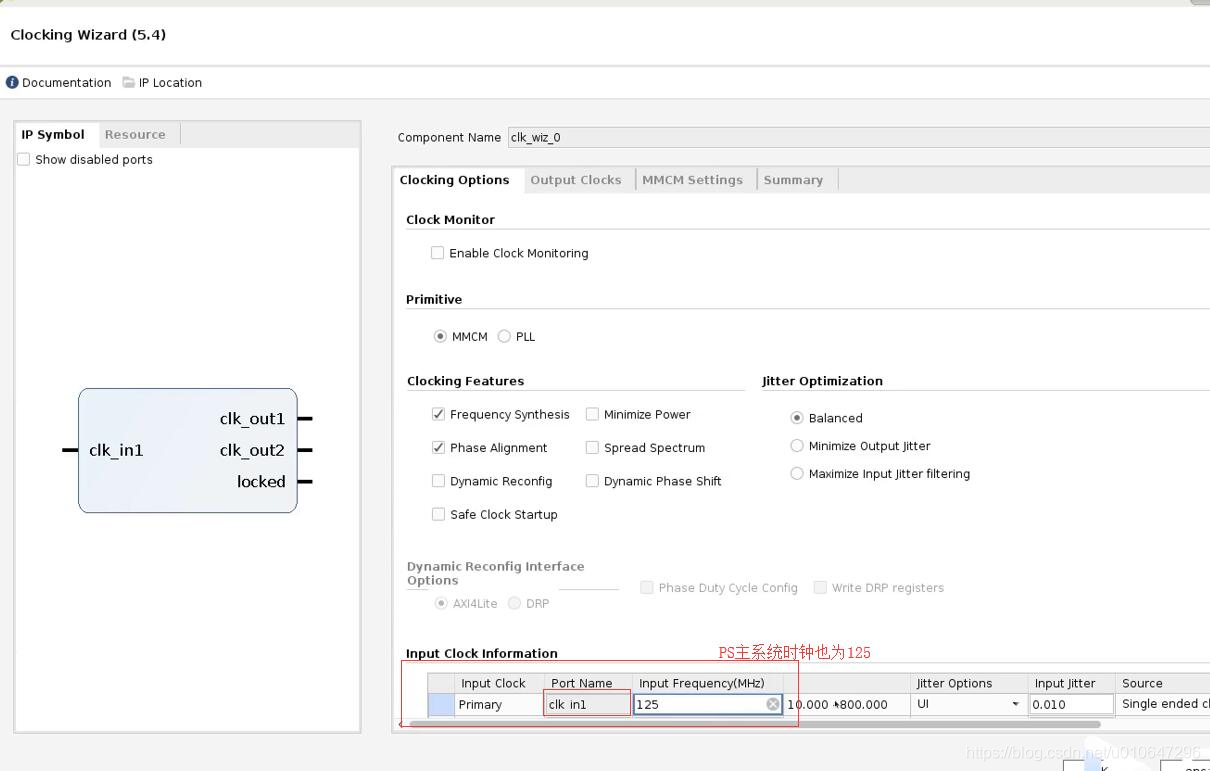Toggle Show disabled ports checkbox
This screenshot has width=1210, height=771.
pyautogui.click(x=24, y=159)
